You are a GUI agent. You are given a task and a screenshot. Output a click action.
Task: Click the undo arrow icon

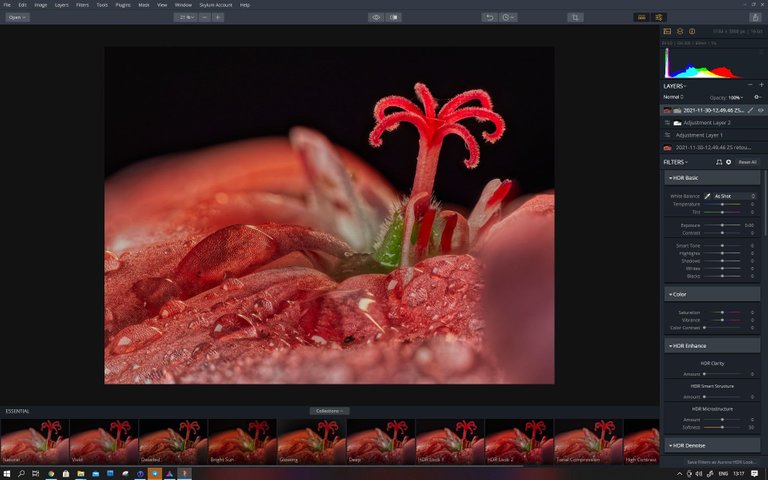[489, 17]
